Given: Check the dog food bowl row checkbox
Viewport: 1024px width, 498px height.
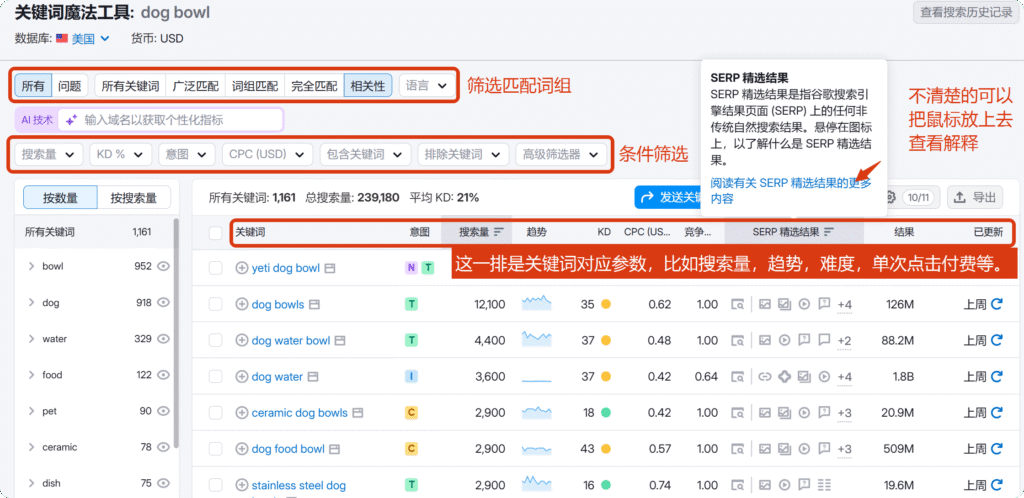Looking at the screenshot, I should click(216, 449).
